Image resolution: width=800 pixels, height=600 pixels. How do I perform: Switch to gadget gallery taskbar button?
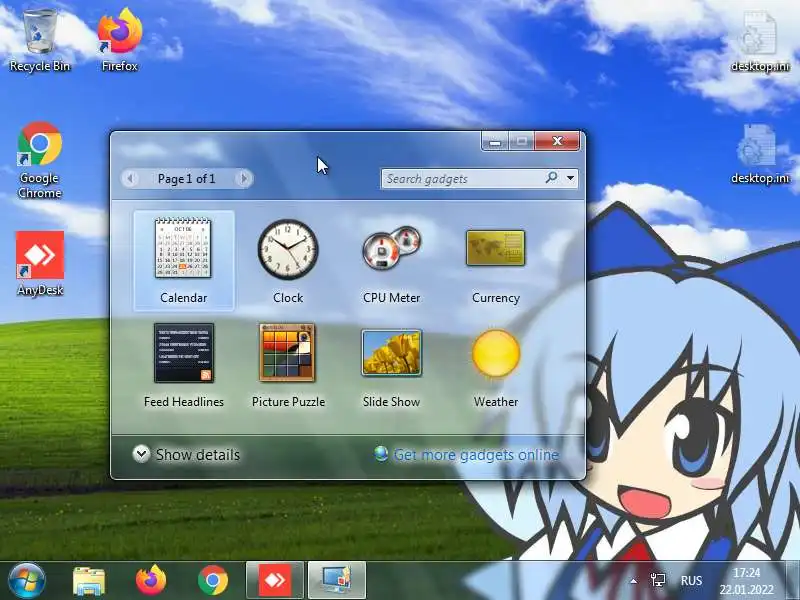pyautogui.click(x=337, y=581)
